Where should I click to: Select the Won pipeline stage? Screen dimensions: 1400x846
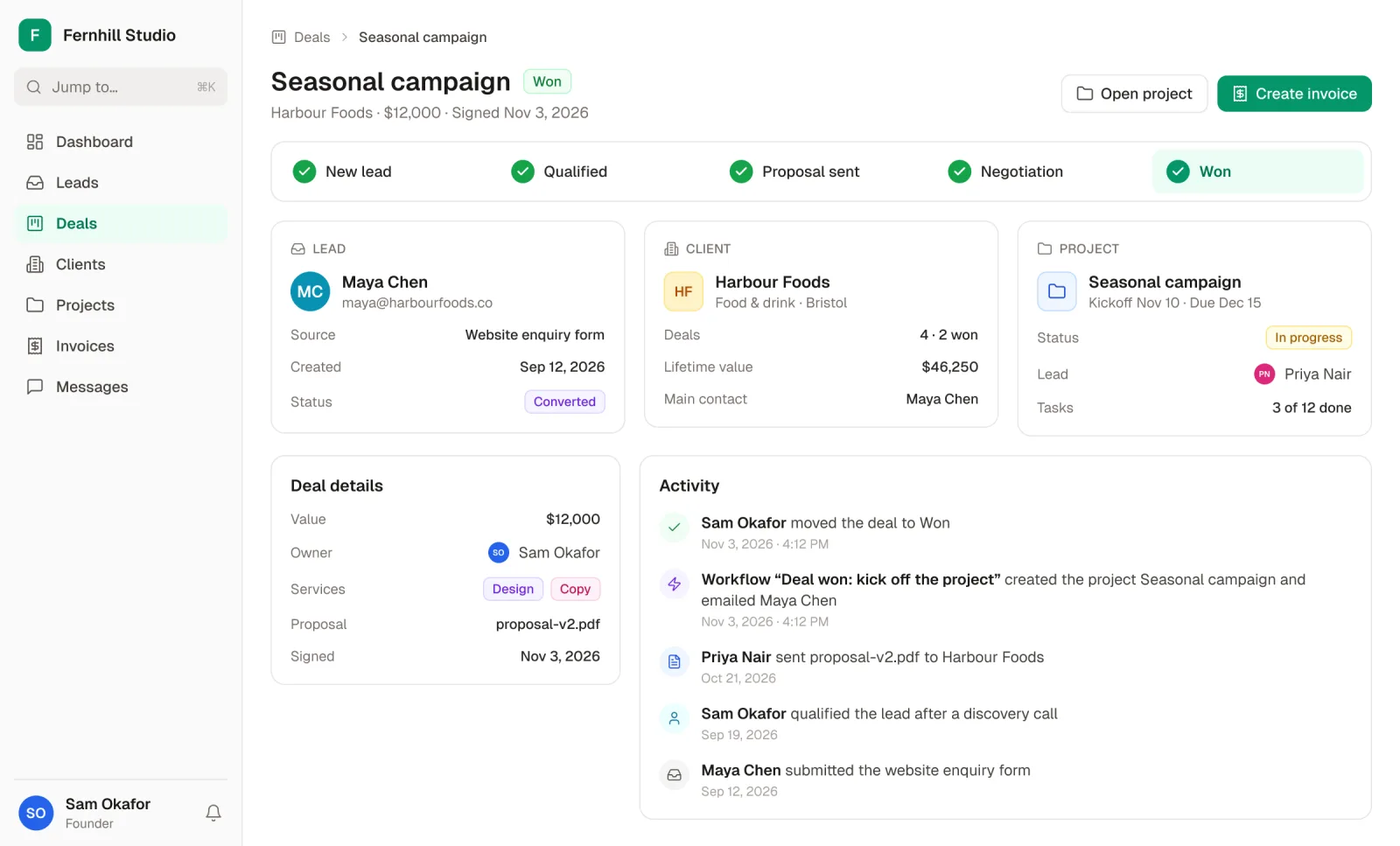pyautogui.click(x=1257, y=171)
